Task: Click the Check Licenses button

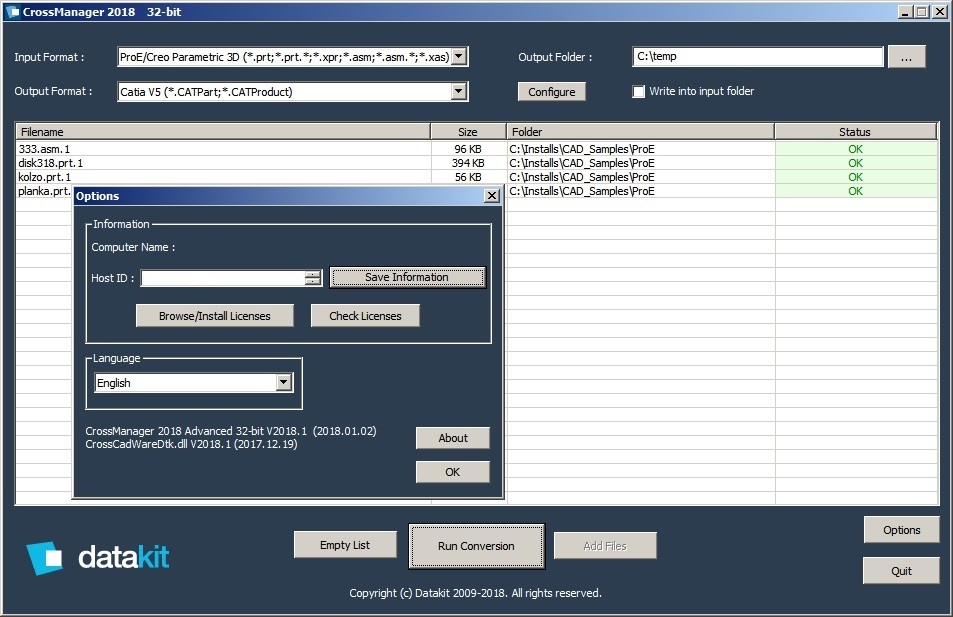Action: click(365, 316)
